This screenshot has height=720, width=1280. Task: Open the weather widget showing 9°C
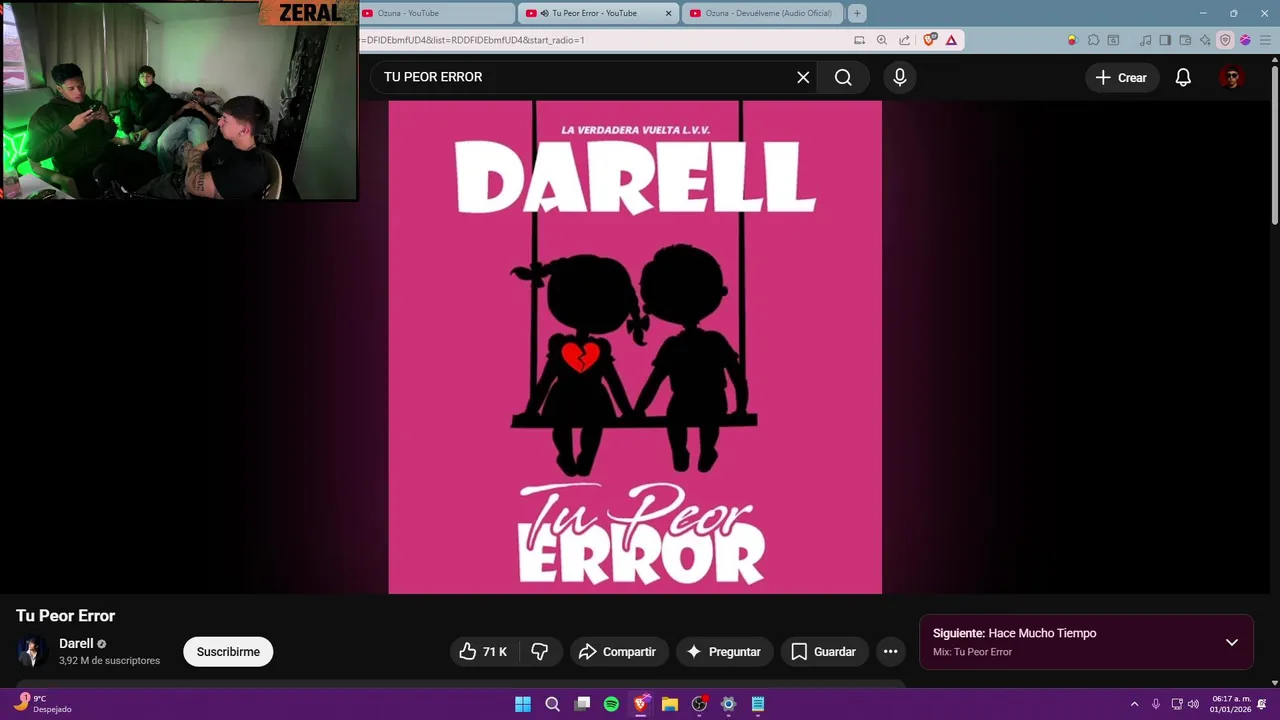42,704
